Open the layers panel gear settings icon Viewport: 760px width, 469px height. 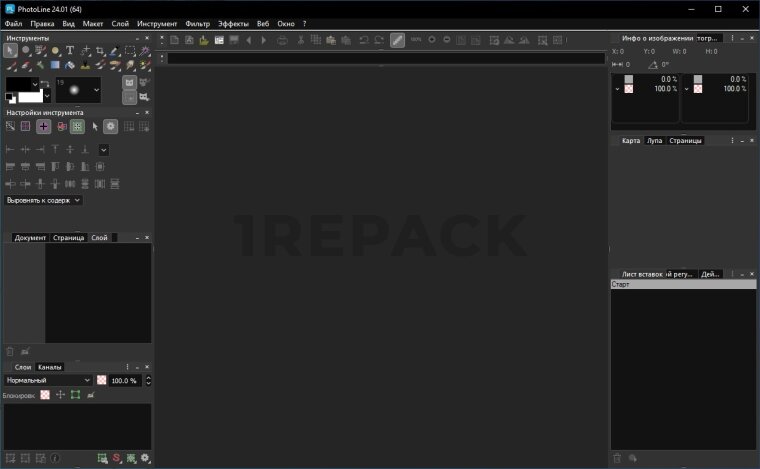coord(145,458)
